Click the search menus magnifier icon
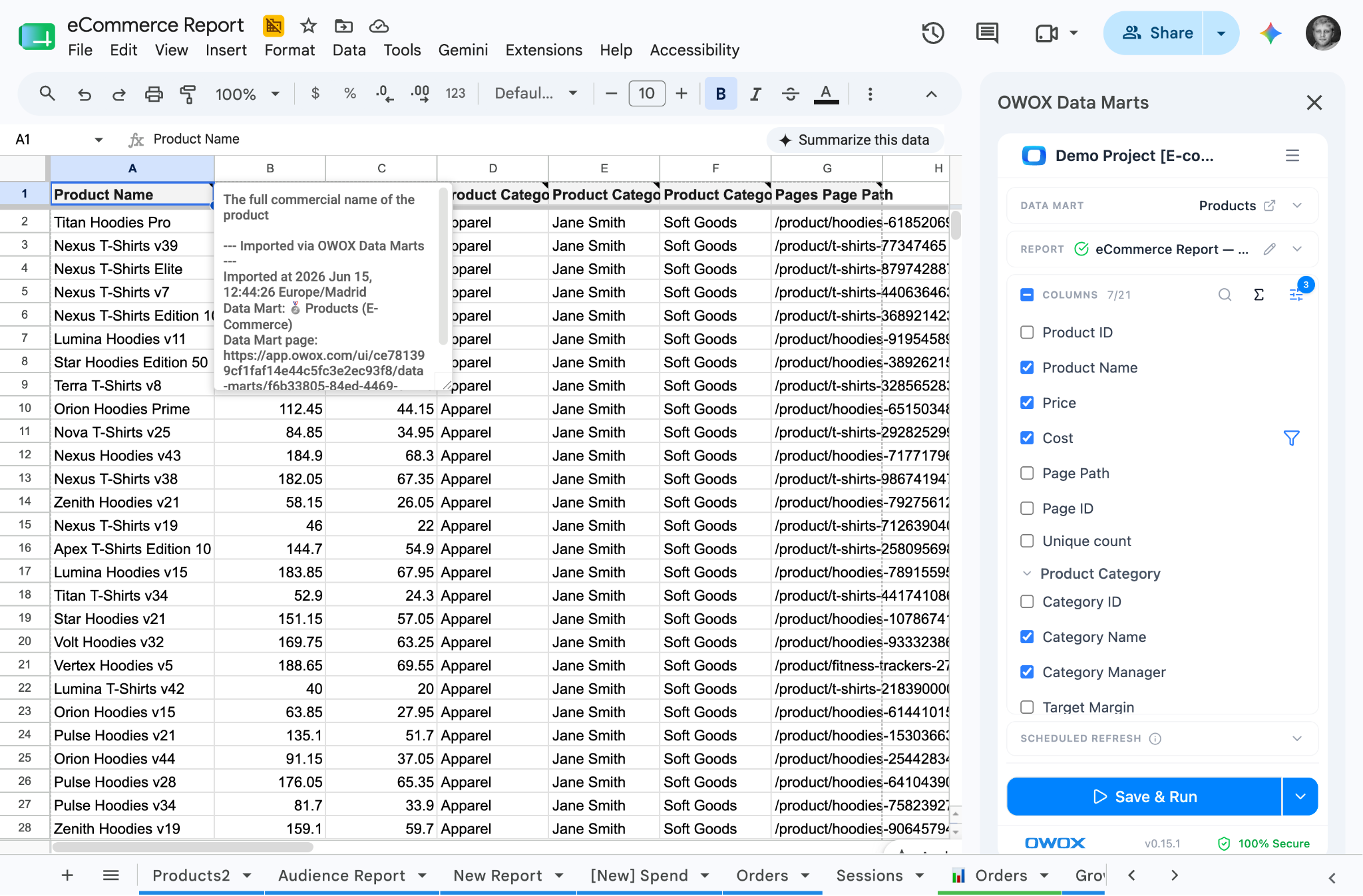The width and height of the screenshot is (1363, 896). pyautogui.click(x=47, y=94)
